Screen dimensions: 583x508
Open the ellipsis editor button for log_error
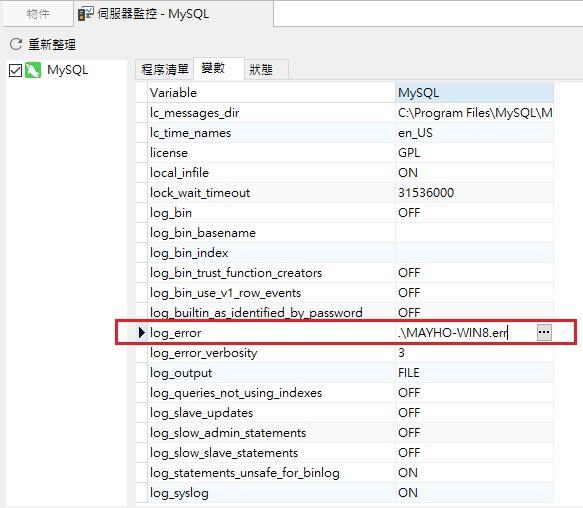coord(544,332)
